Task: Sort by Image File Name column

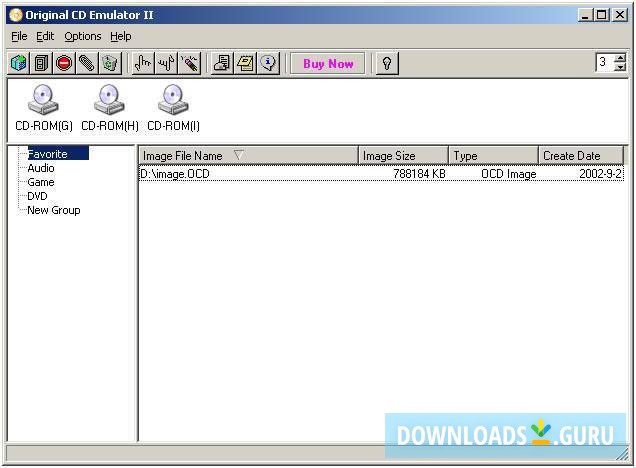Action: click(249, 156)
